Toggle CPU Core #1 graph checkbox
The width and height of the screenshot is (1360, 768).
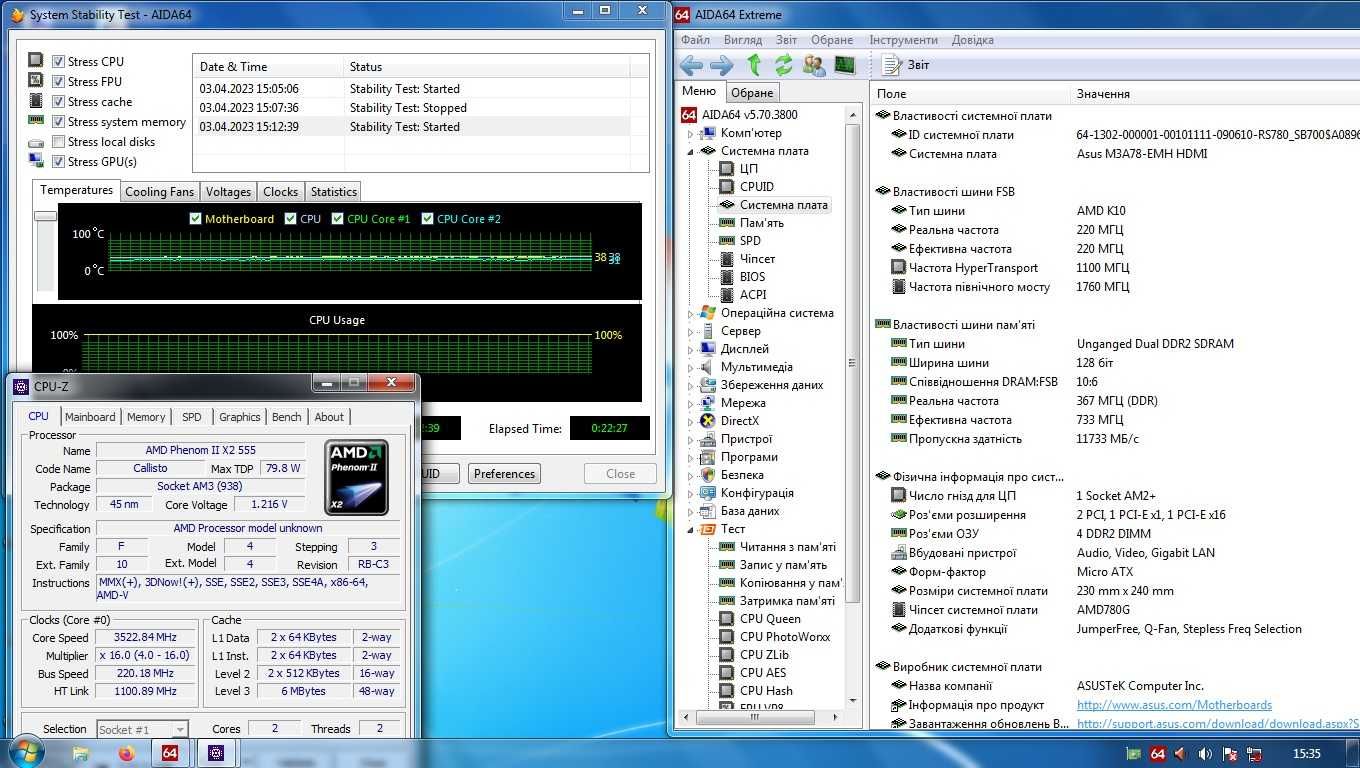(x=338, y=219)
